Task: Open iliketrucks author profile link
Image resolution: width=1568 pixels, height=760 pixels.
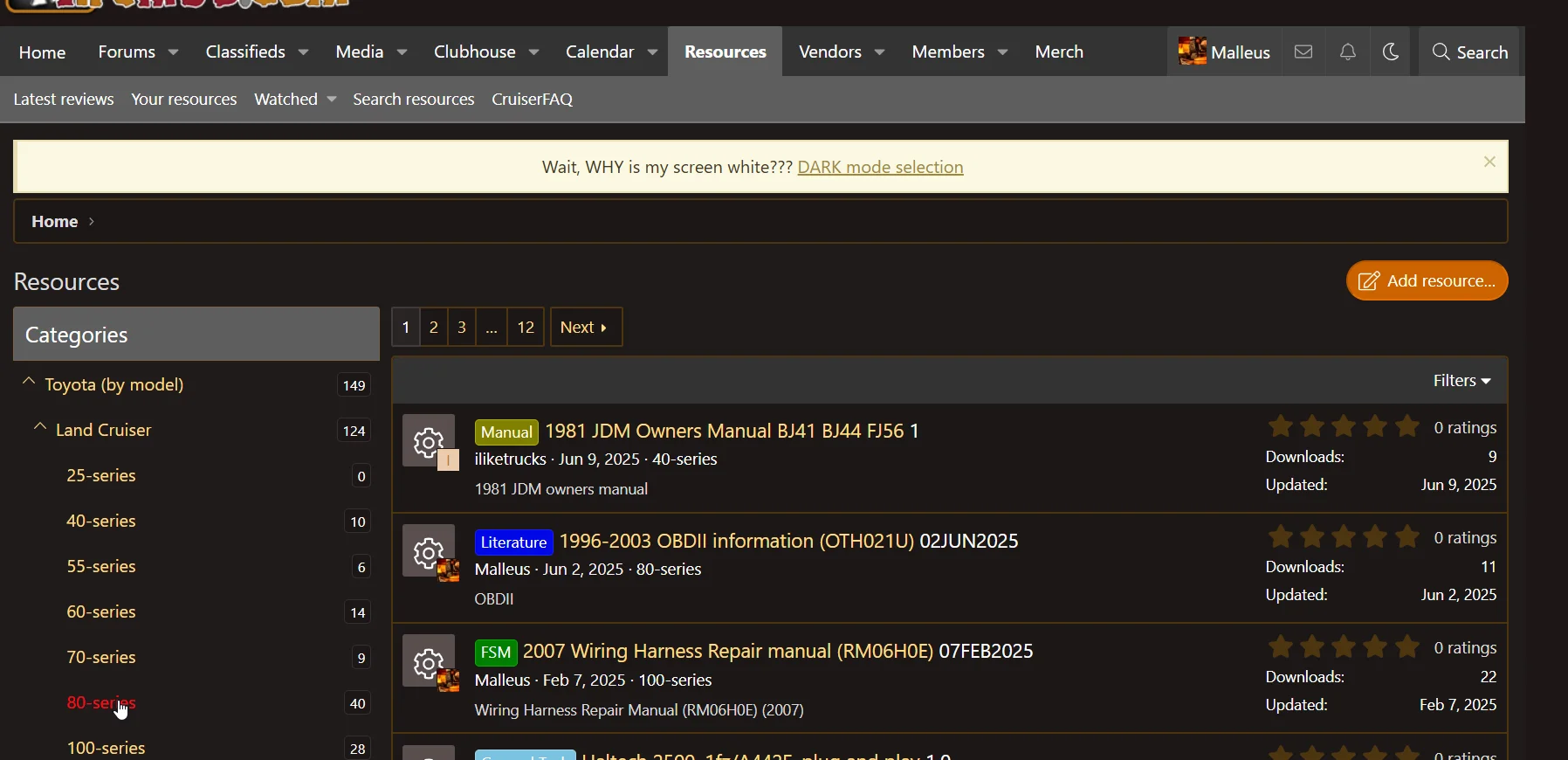Action: [511, 459]
